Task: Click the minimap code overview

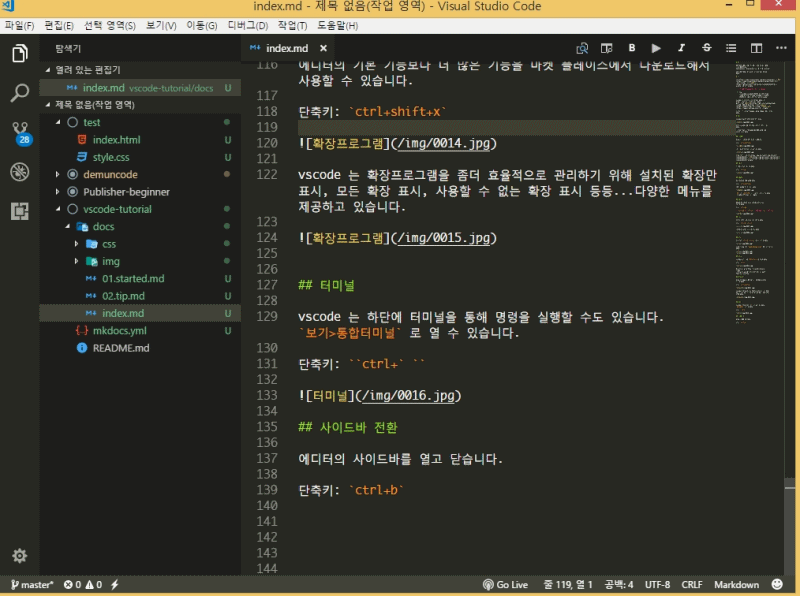Action: tap(758, 193)
